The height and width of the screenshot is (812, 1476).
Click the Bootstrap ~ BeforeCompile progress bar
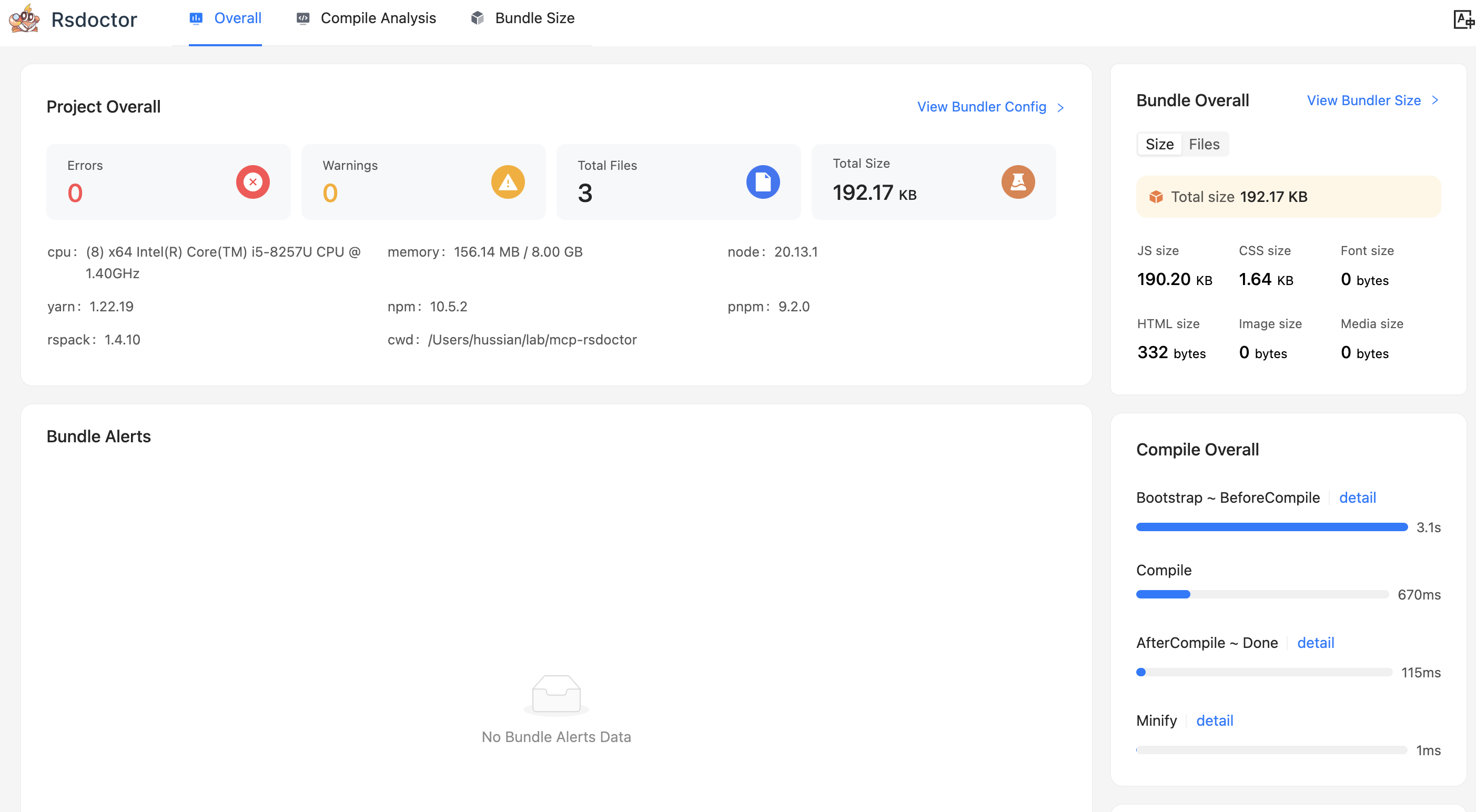1271,526
